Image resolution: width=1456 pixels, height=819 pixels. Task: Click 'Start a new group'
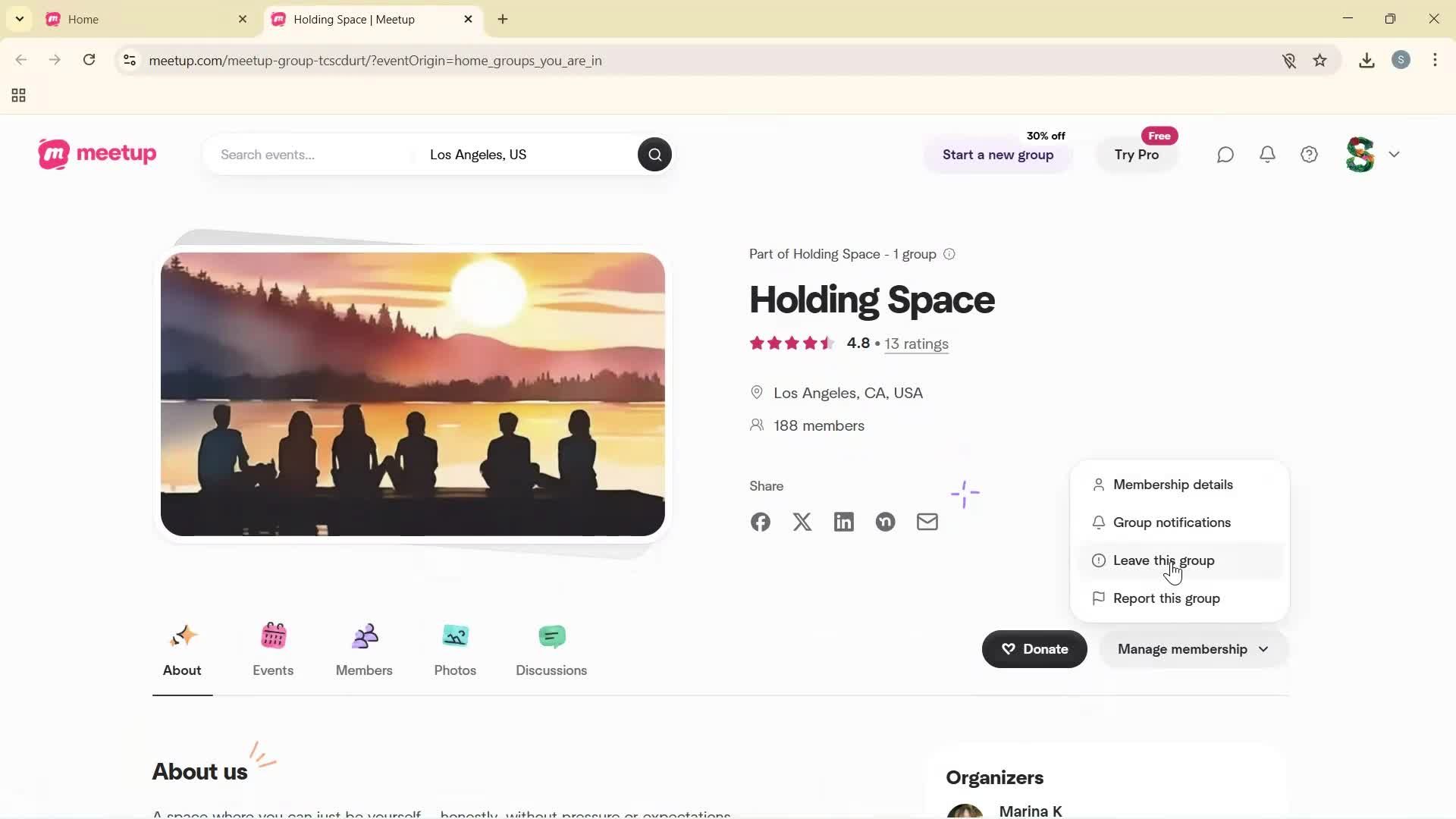click(997, 155)
